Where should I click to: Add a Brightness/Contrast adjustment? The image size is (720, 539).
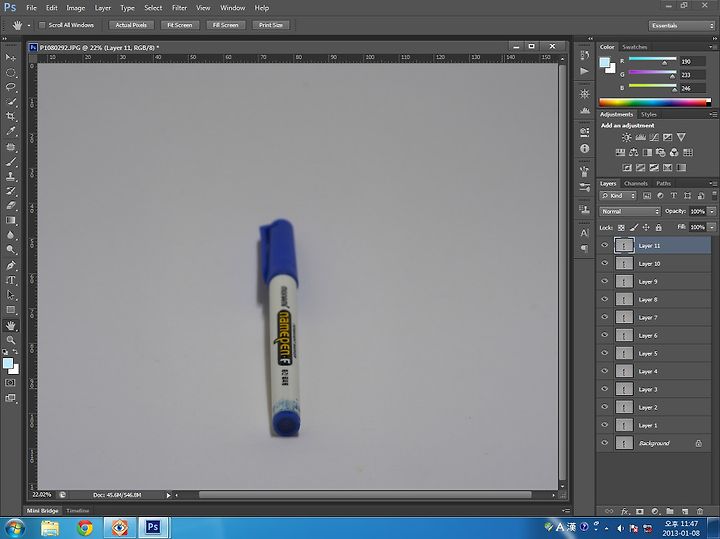[x=626, y=137]
